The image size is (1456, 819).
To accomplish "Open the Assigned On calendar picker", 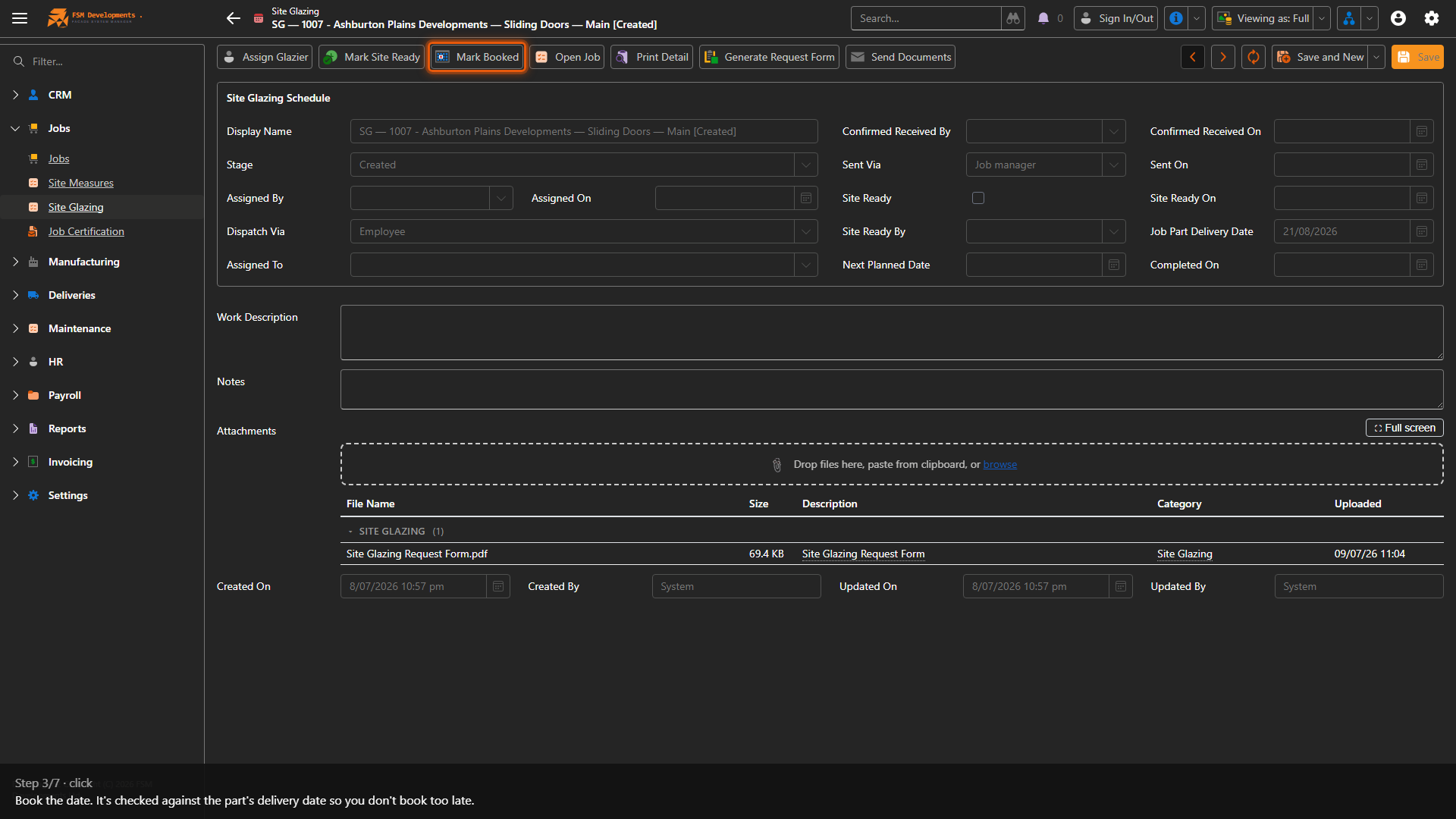I will click(x=806, y=198).
